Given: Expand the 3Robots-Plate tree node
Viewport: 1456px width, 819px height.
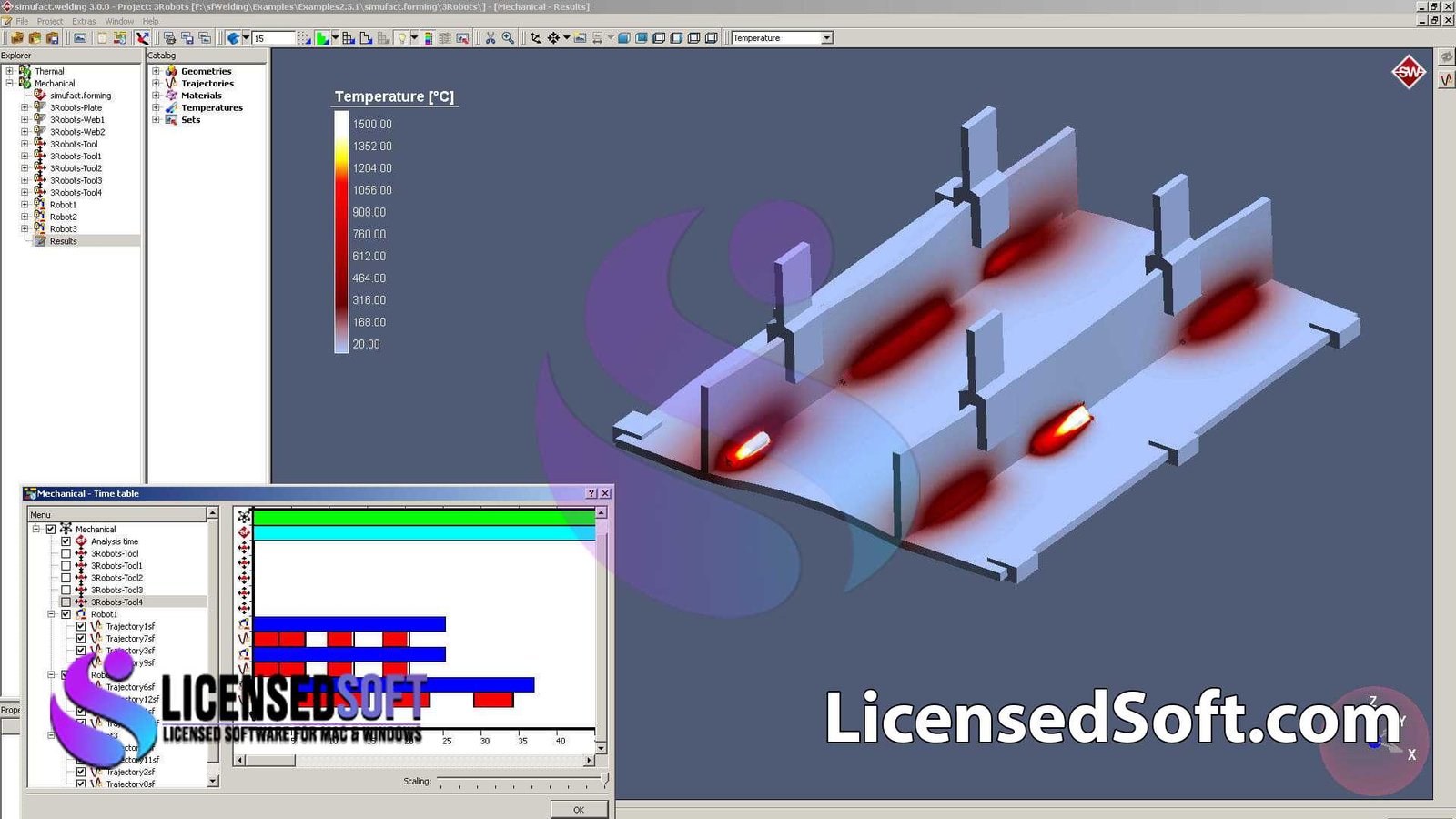Looking at the screenshot, I should point(25,107).
